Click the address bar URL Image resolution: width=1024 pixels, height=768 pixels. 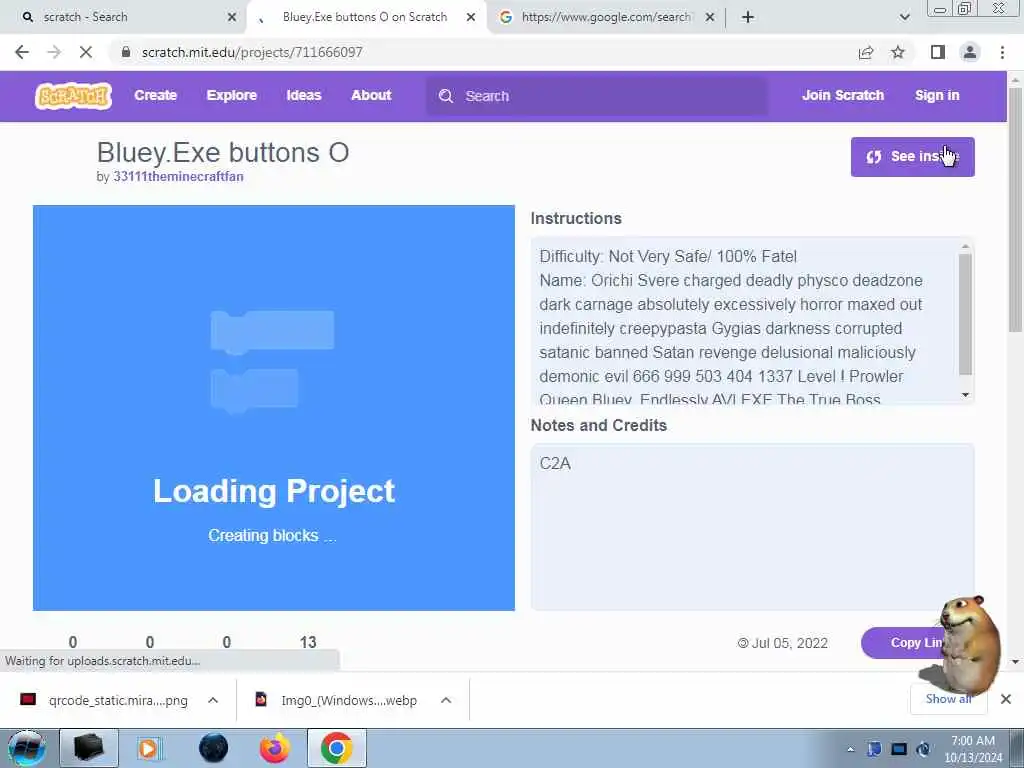coord(252,52)
